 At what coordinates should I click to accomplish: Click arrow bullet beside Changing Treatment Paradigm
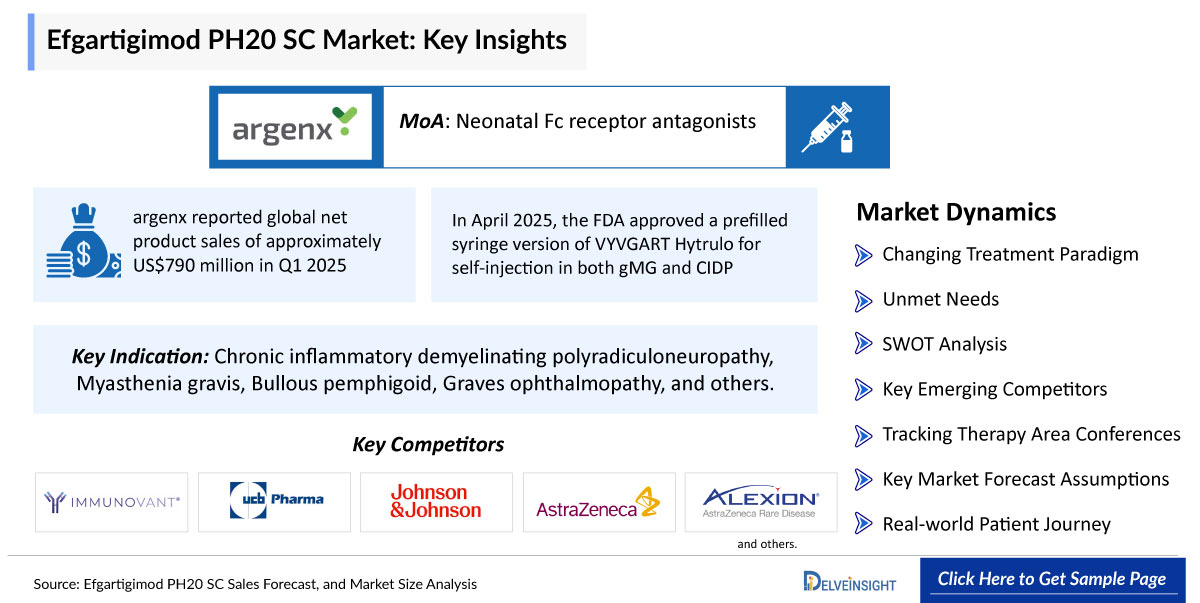[x=863, y=254]
